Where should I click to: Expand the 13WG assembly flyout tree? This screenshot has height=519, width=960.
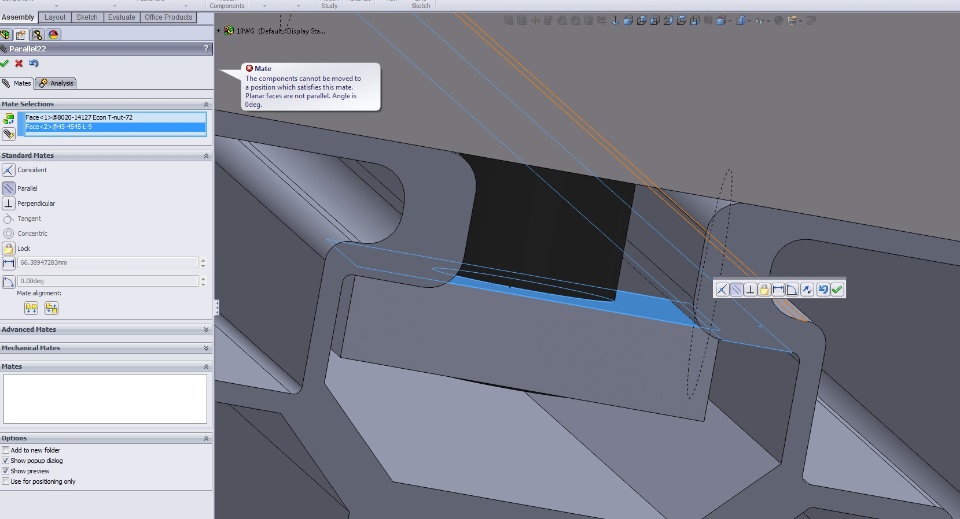pyautogui.click(x=219, y=31)
